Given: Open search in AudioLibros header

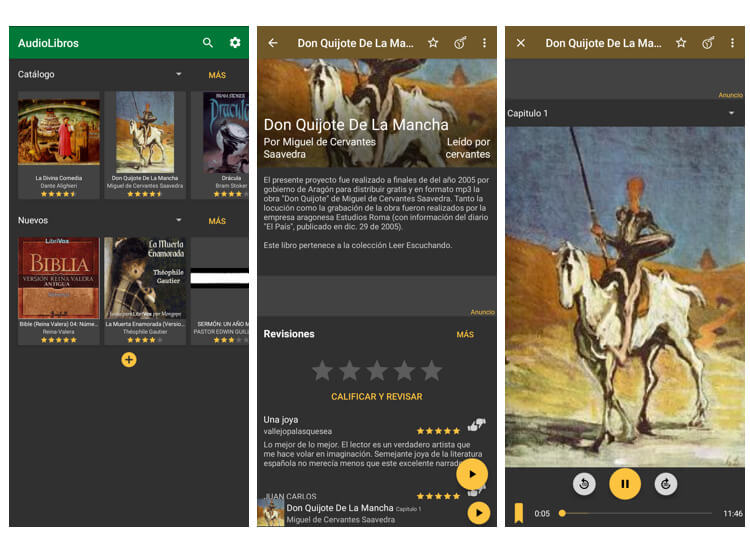Looking at the screenshot, I should [208, 43].
